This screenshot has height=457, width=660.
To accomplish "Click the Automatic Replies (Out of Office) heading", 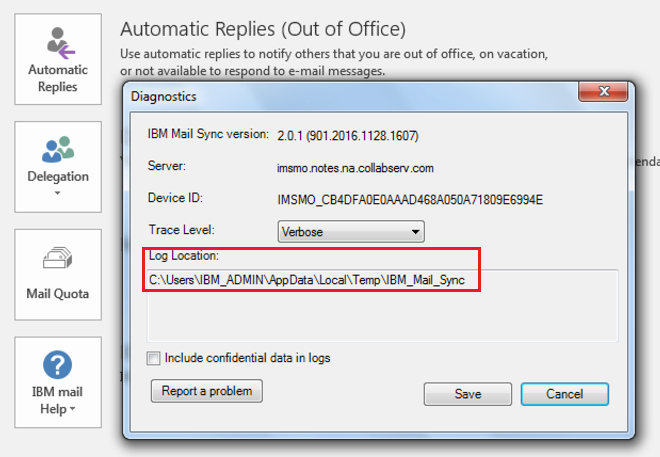I will [x=263, y=29].
